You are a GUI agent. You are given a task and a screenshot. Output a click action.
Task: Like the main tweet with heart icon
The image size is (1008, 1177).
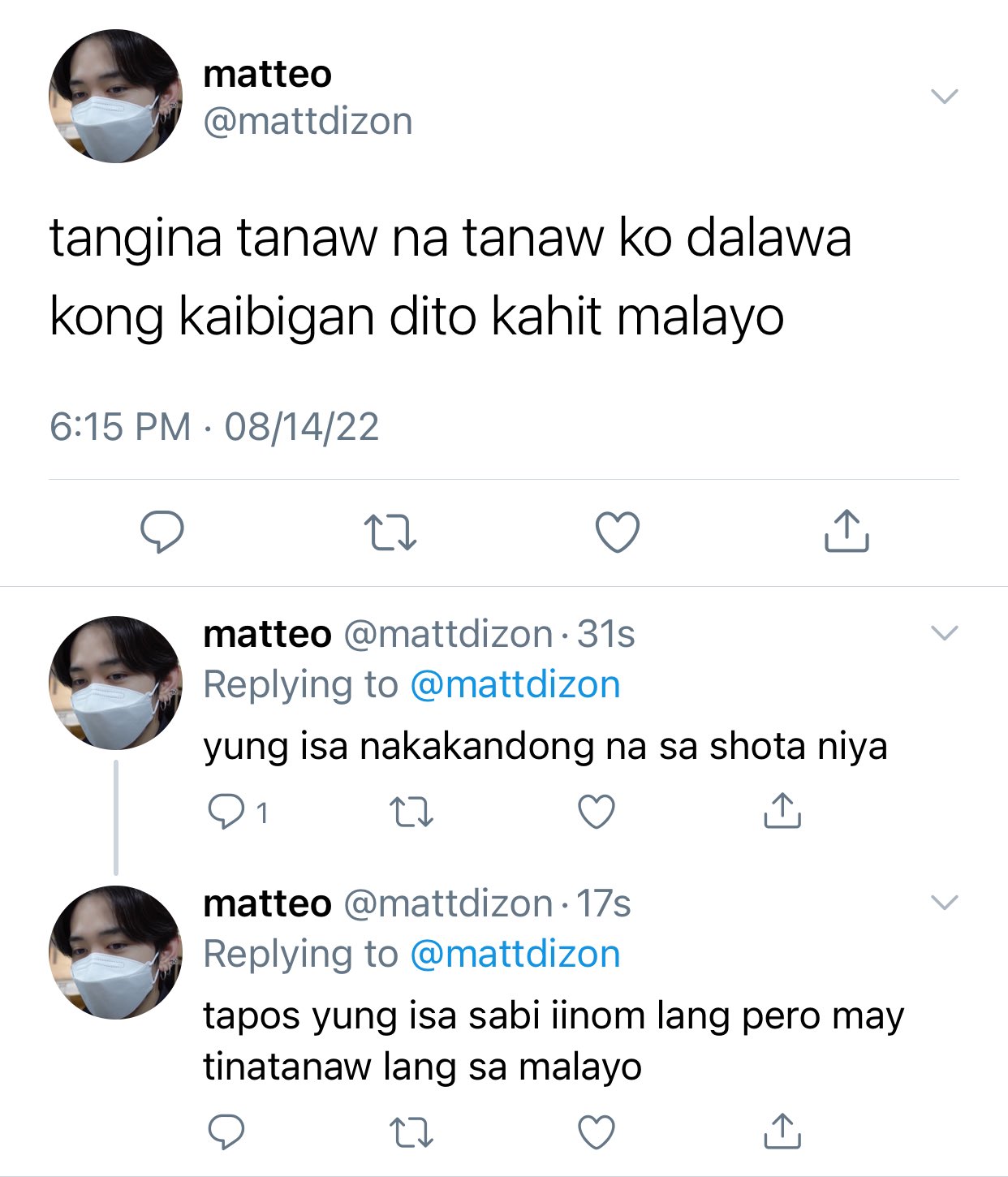tap(618, 532)
